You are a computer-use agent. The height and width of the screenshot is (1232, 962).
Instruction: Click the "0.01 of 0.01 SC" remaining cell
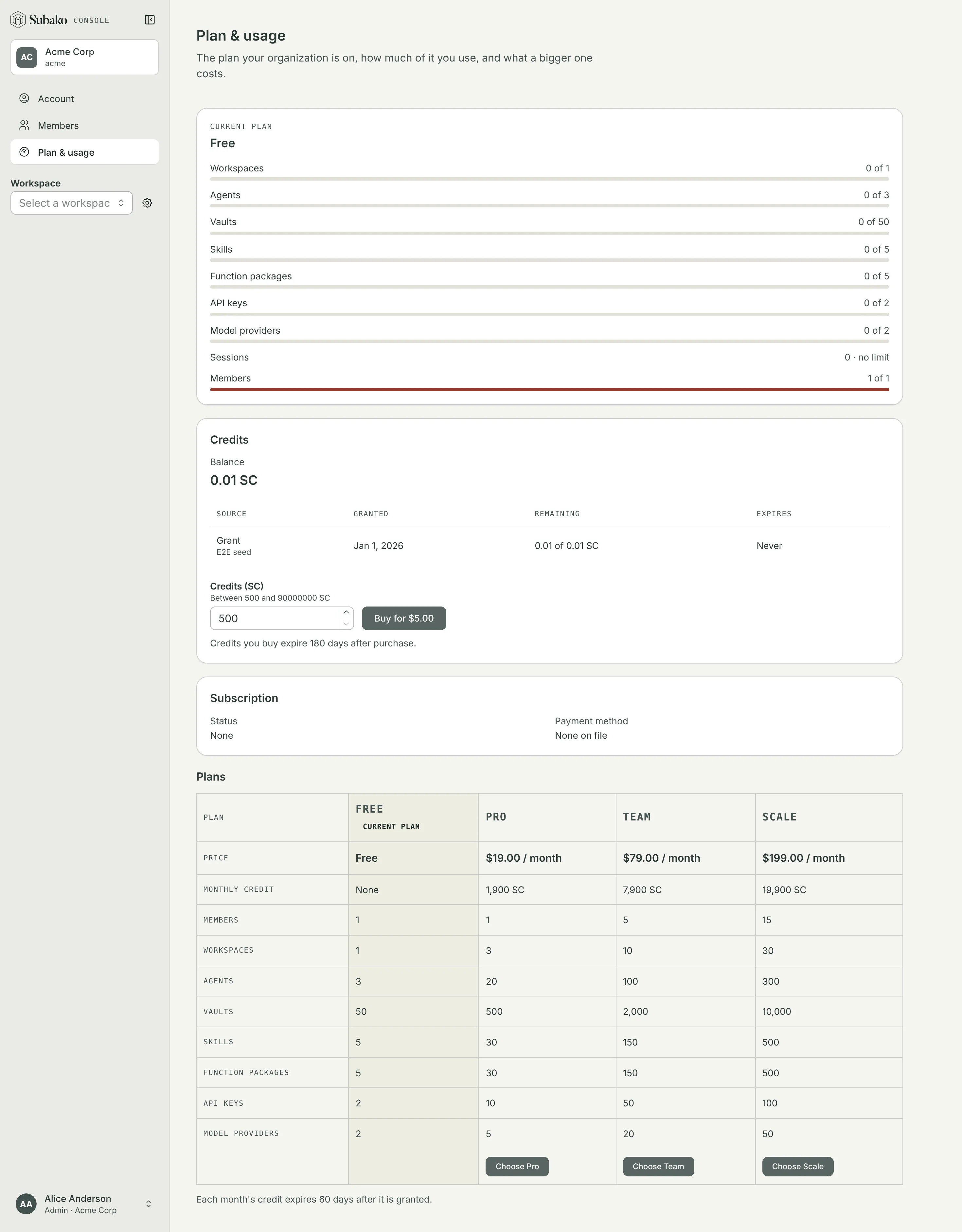[566, 545]
